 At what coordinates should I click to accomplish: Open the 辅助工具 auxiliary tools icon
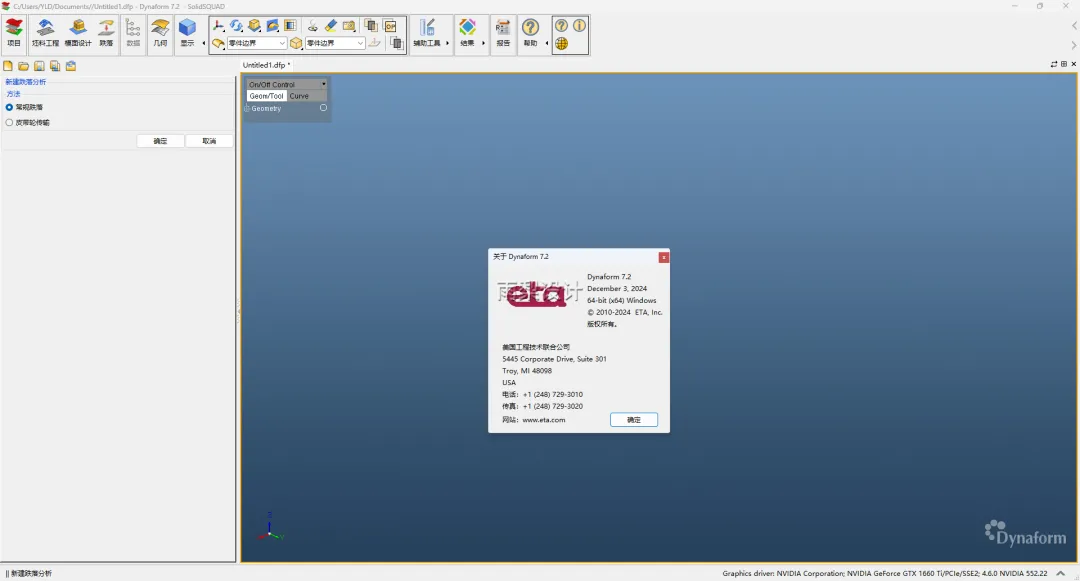pyautogui.click(x=426, y=33)
